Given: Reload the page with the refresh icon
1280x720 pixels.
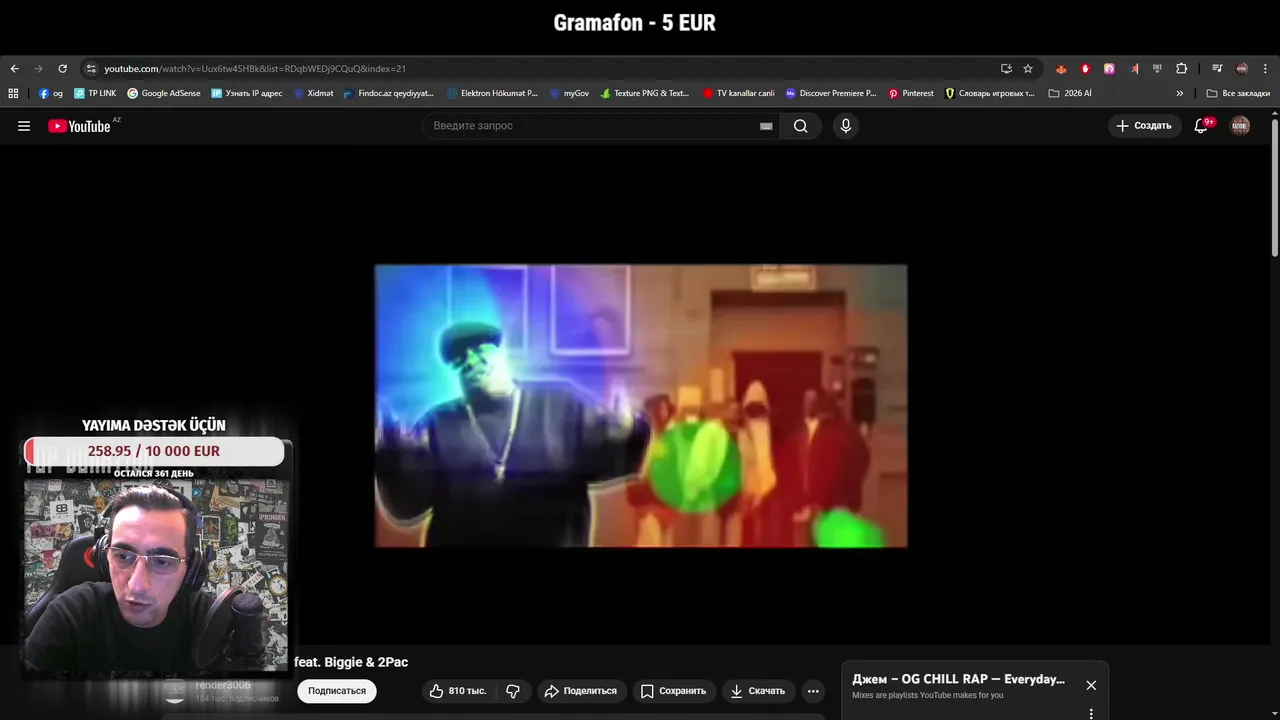Looking at the screenshot, I should (x=62, y=69).
